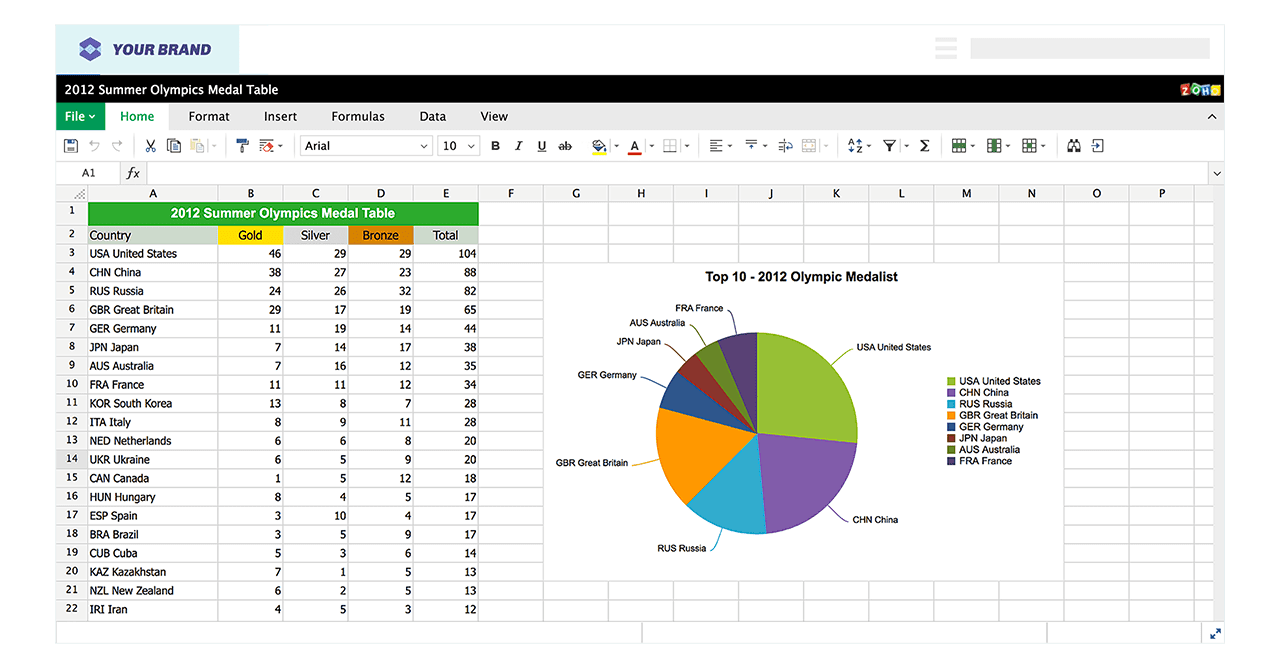Toggle Underline formatting

point(542,146)
